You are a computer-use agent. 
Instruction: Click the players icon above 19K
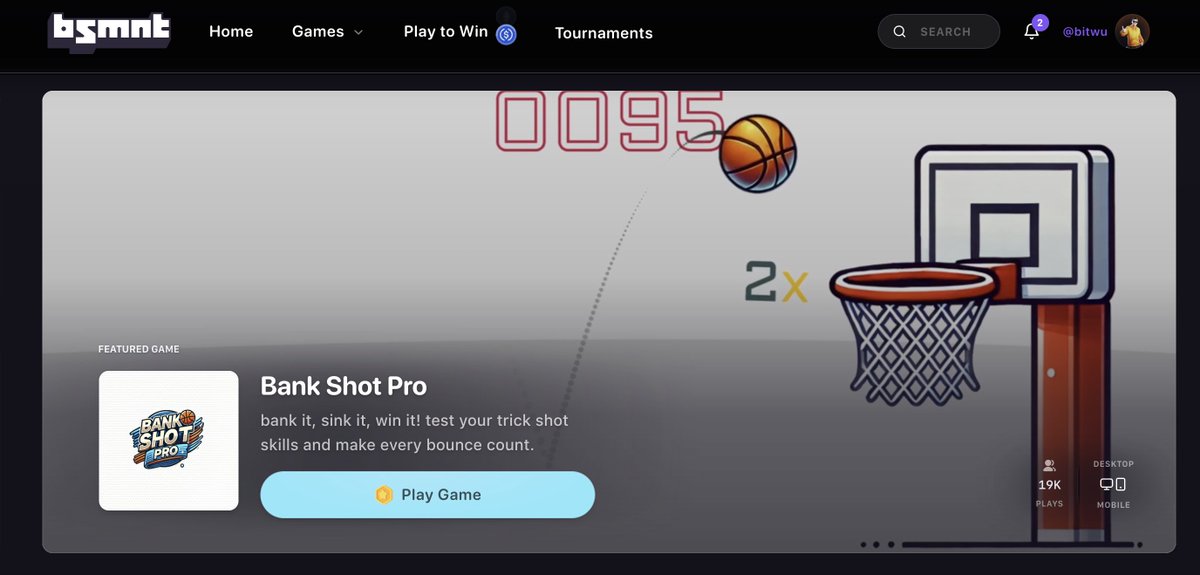1049,465
